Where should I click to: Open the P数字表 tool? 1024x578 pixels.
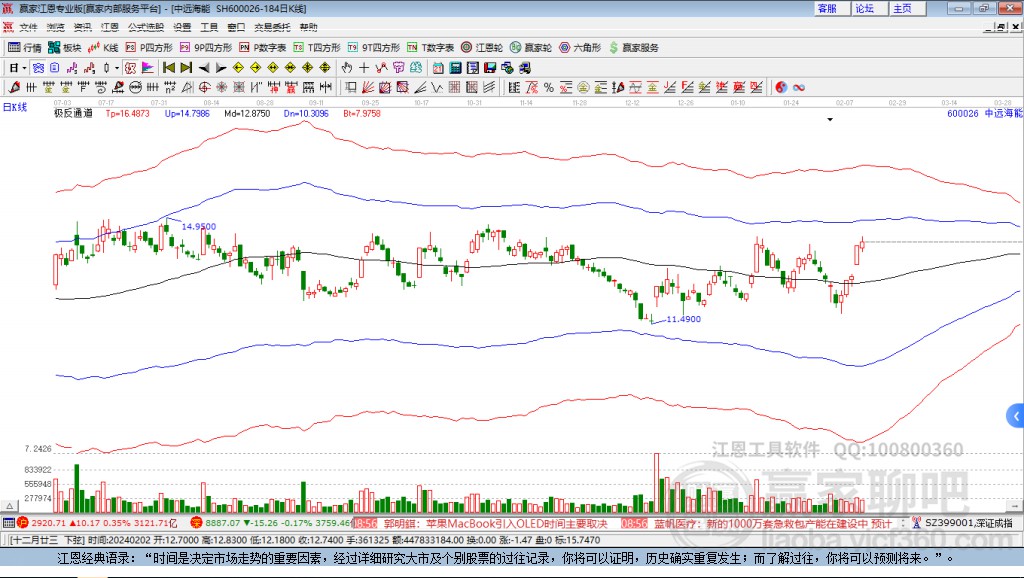[263, 48]
